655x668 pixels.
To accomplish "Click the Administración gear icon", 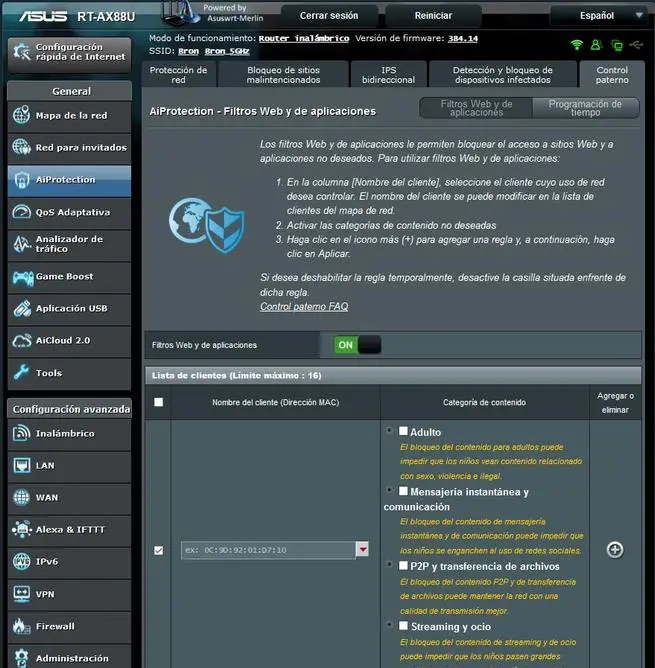I will 21,657.
